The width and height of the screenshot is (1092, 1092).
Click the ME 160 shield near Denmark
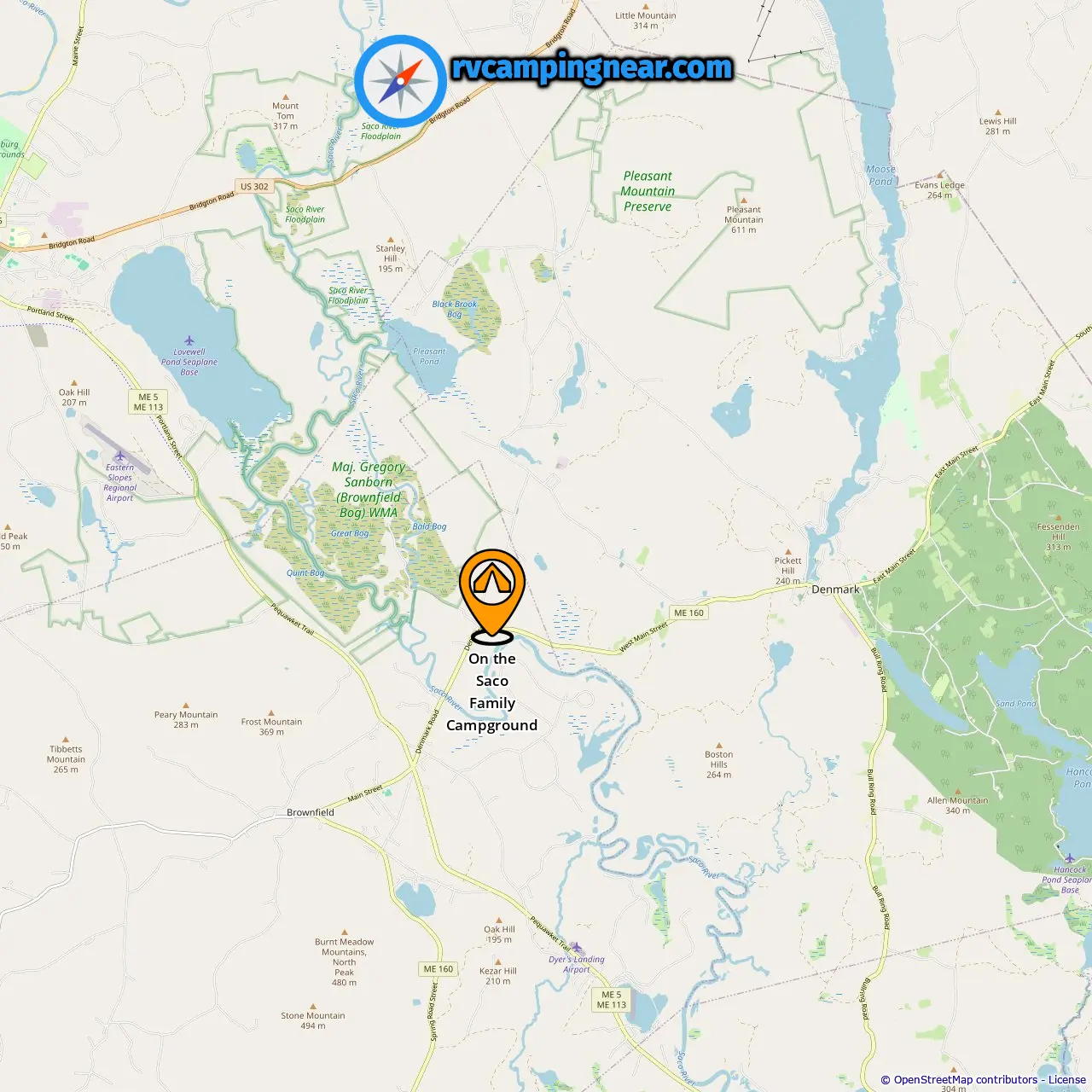click(x=689, y=613)
